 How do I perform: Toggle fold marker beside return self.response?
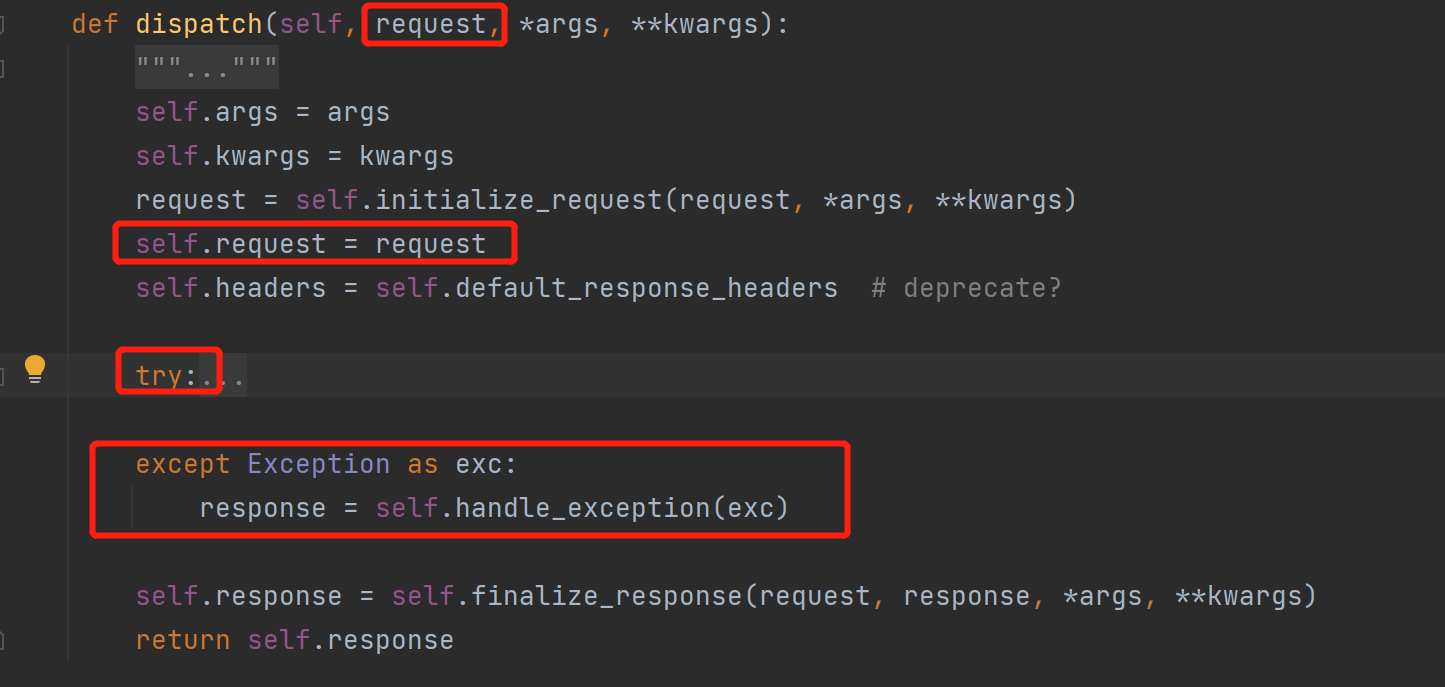click(3, 640)
